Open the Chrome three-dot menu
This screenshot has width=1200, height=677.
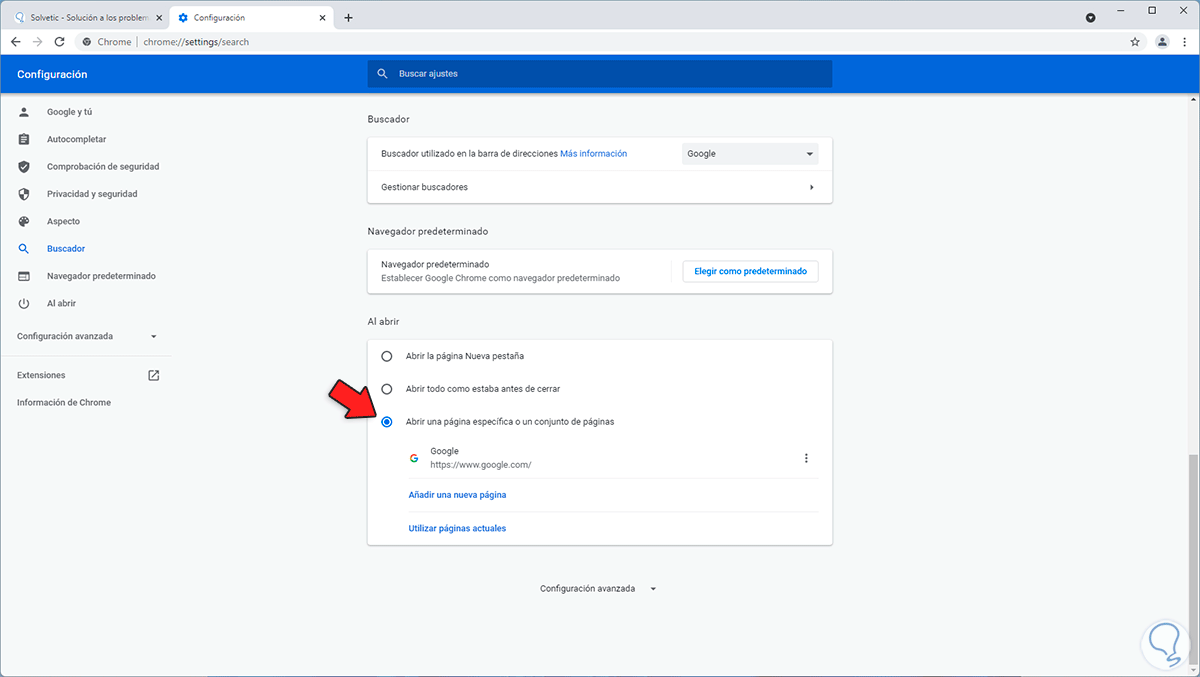(x=1185, y=42)
